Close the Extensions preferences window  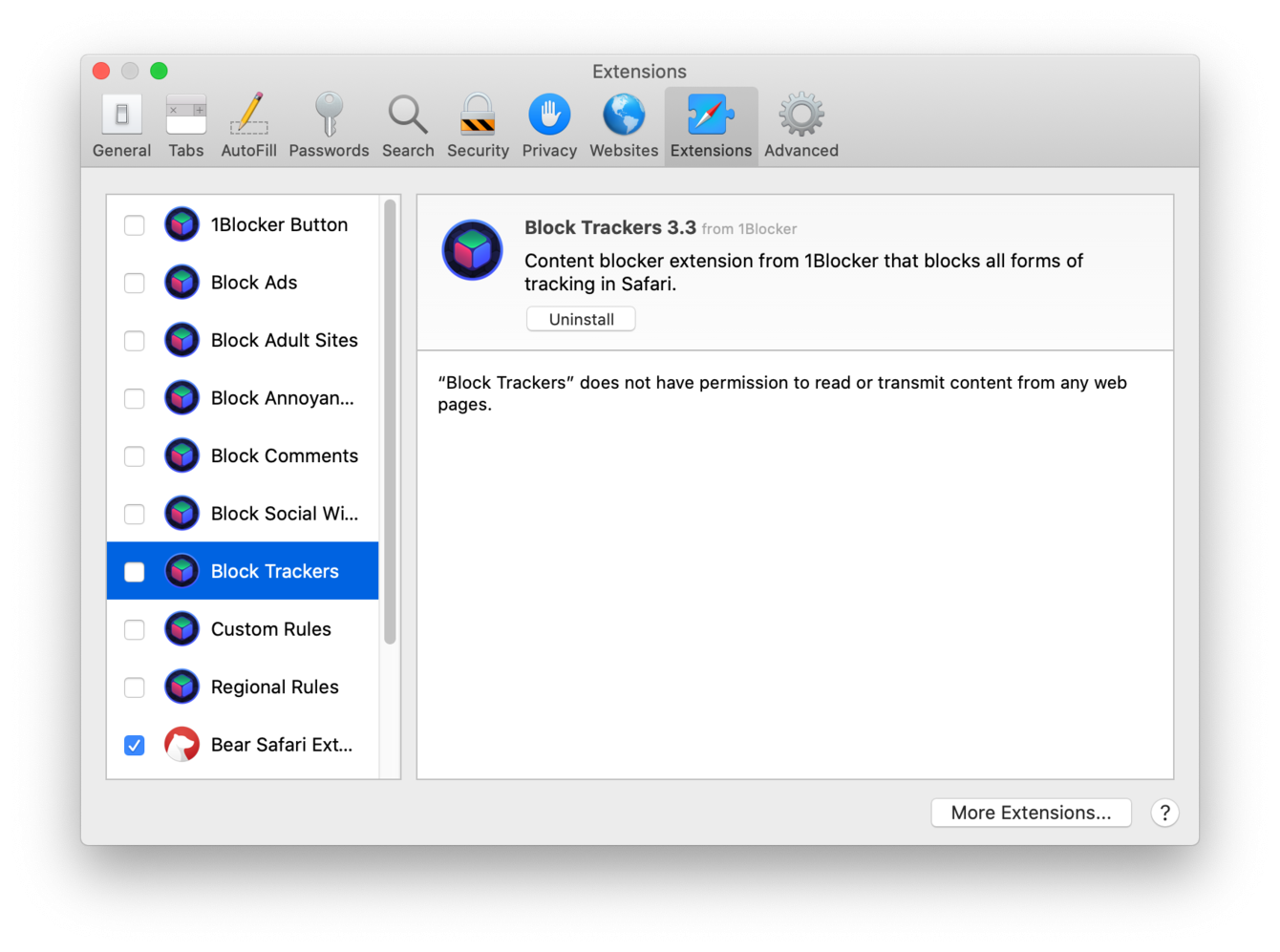[x=101, y=71]
